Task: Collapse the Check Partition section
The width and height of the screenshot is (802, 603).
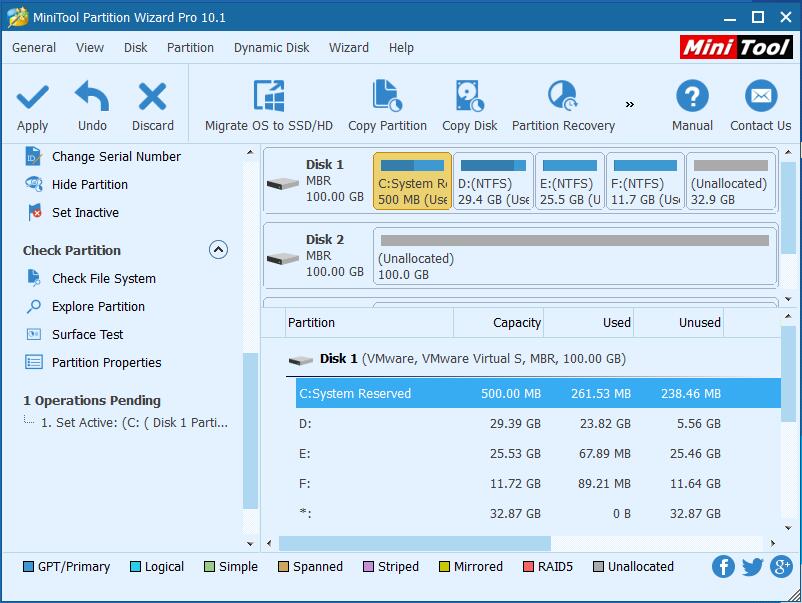Action: point(218,250)
